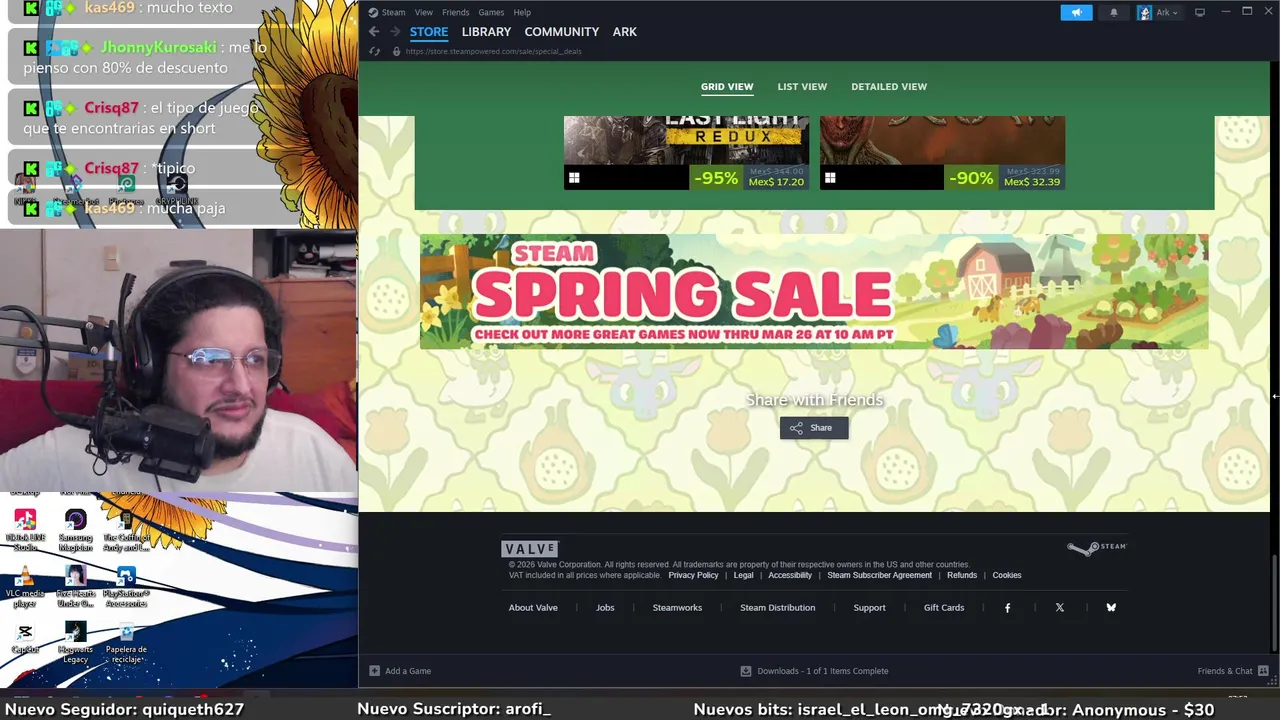Image resolution: width=1280 pixels, height=720 pixels.
Task: Open About Valve footer link
Action: click(x=533, y=608)
